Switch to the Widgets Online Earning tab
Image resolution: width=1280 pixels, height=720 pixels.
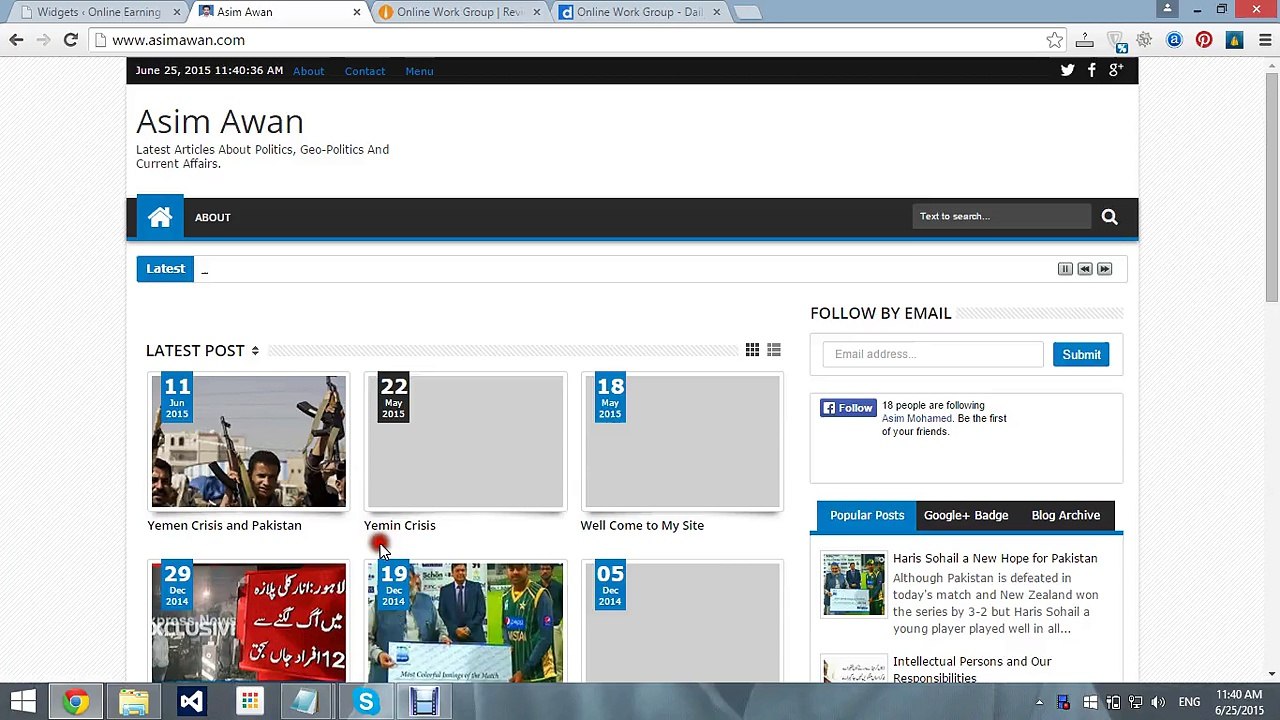pyautogui.click(x=98, y=12)
